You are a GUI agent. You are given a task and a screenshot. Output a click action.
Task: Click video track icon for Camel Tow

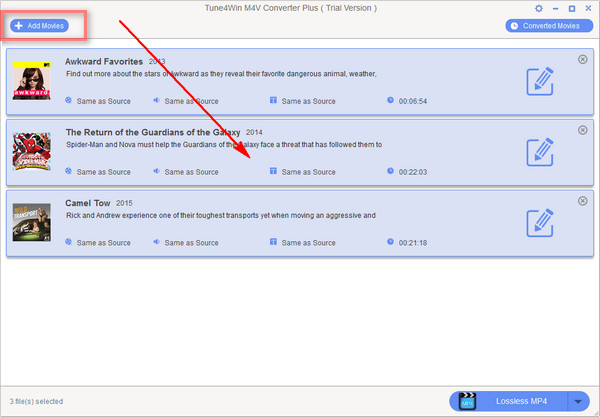[x=68, y=242]
